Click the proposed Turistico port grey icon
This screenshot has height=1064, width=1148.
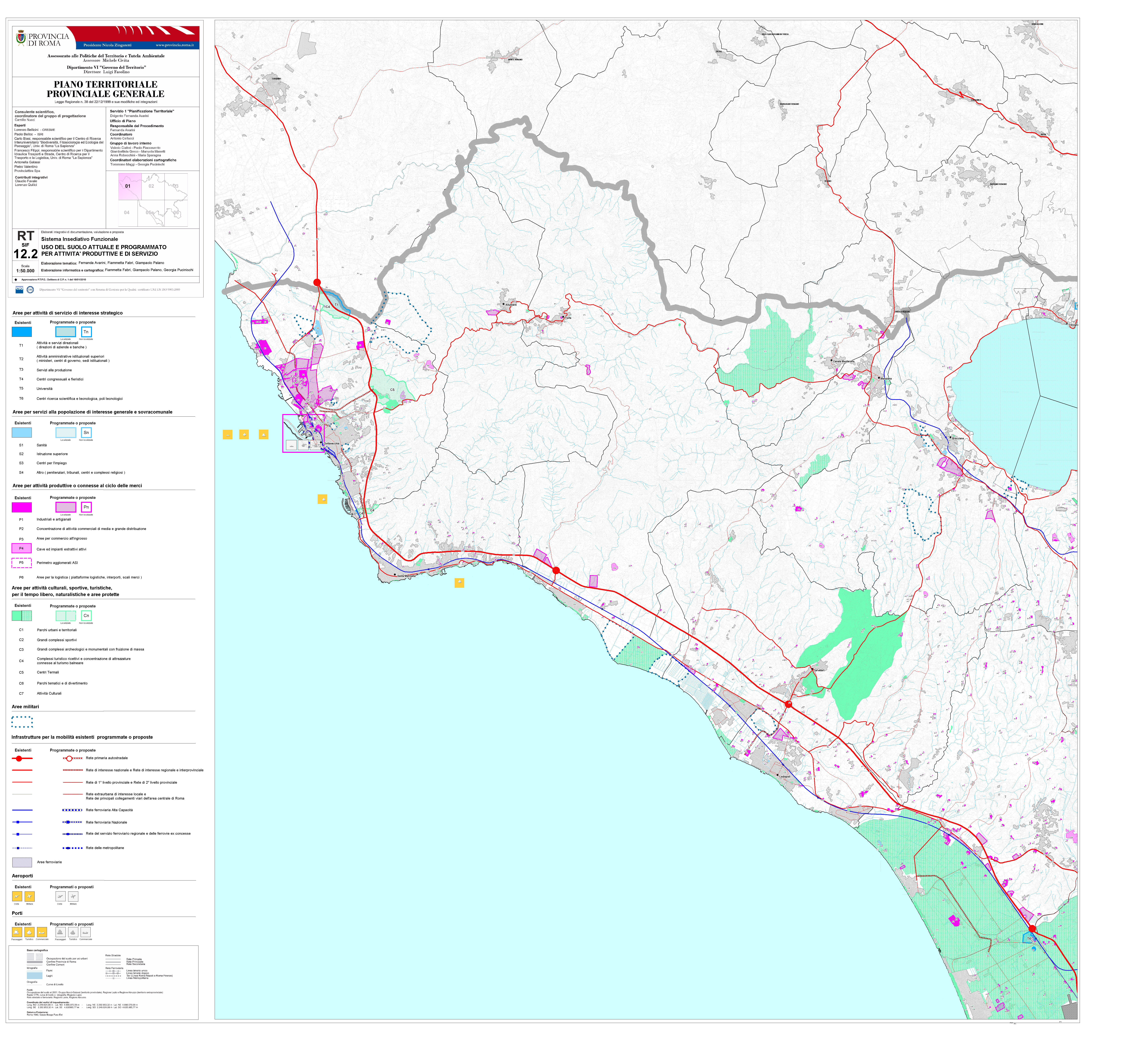(73, 932)
